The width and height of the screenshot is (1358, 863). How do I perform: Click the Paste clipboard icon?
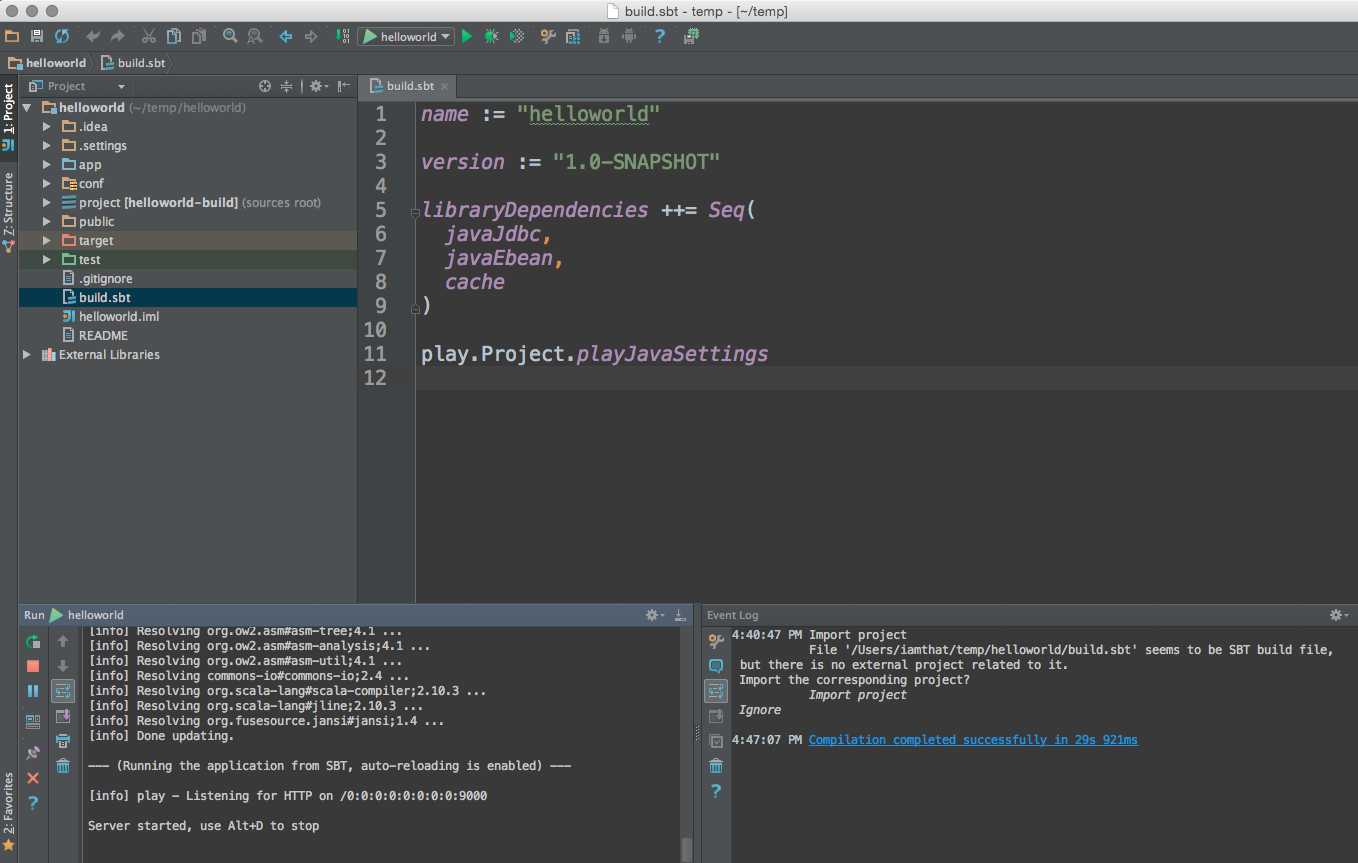198,36
